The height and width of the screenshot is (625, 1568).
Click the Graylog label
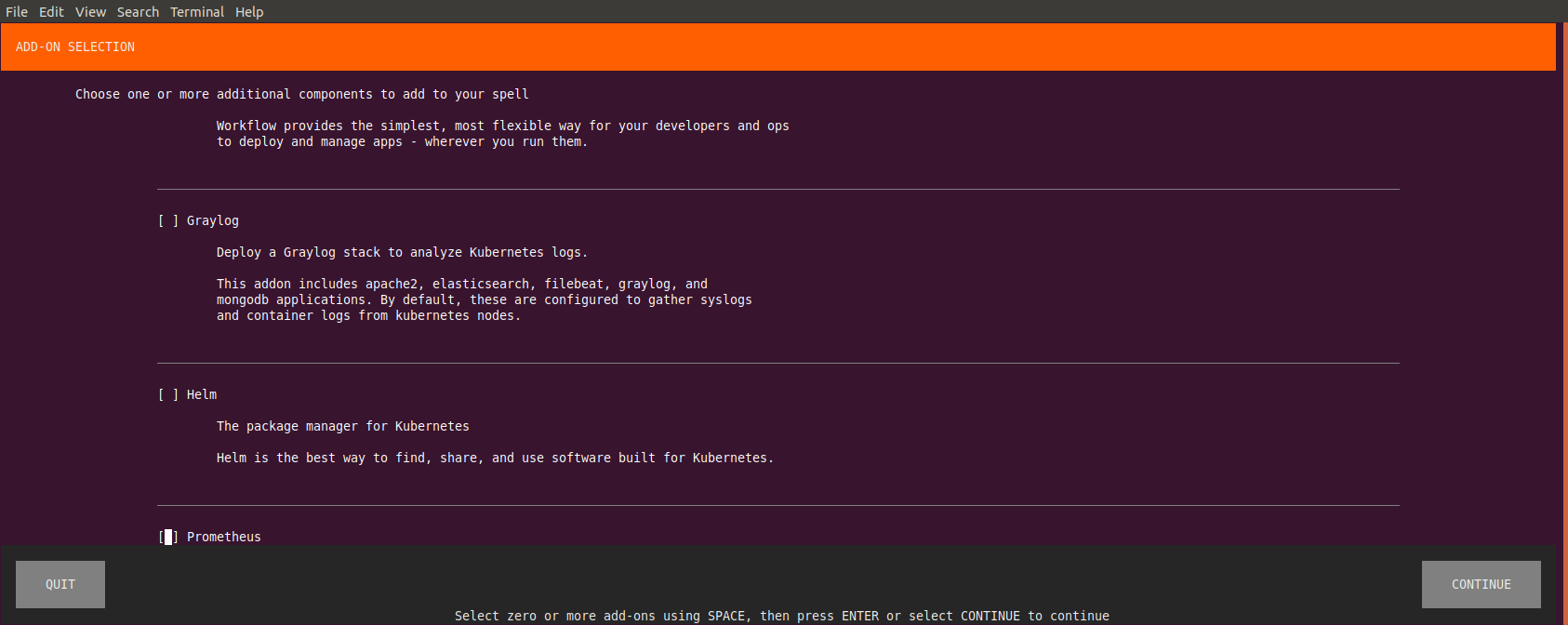click(x=213, y=220)
